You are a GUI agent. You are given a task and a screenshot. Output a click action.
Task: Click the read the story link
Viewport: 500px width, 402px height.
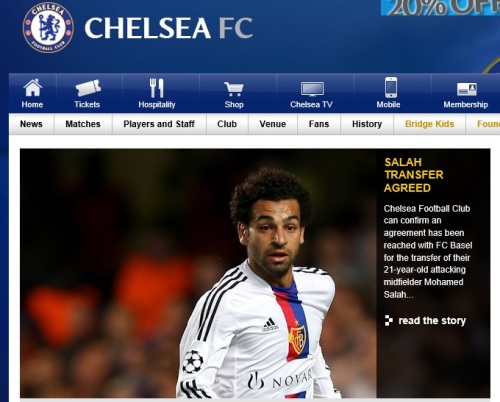tap(432, 321)
